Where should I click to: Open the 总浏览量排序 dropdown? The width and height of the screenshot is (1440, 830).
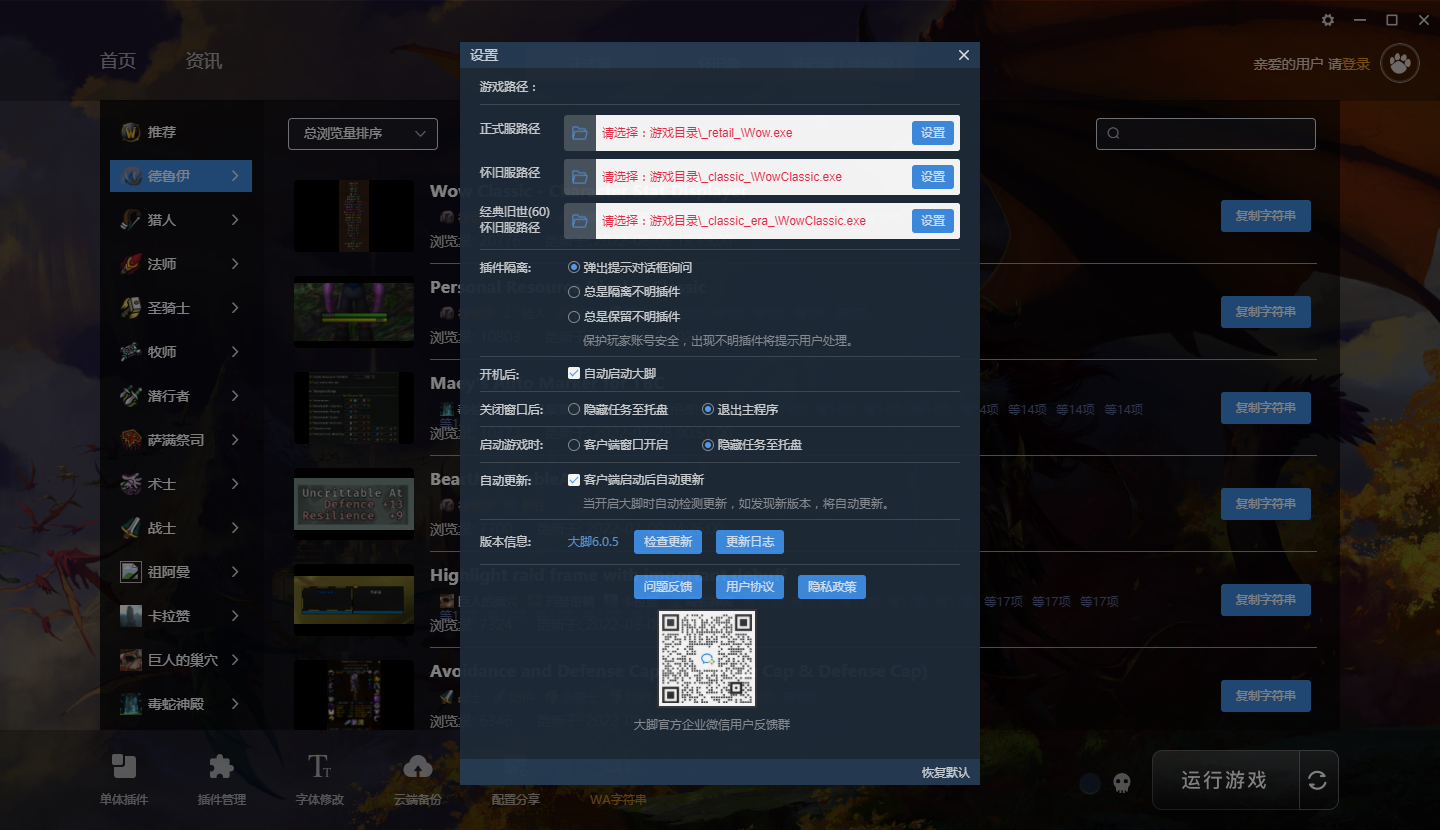point(363,133)
